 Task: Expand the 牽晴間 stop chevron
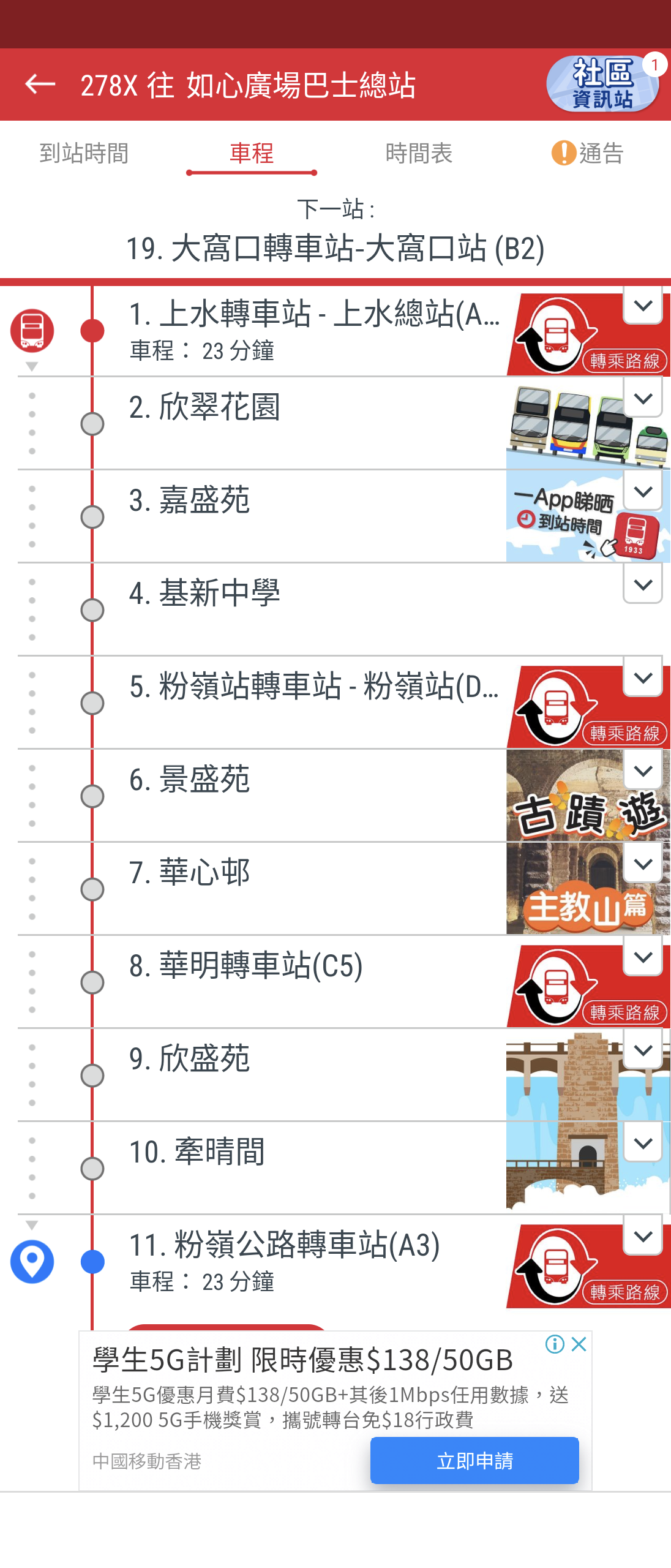pos(643,1143)
